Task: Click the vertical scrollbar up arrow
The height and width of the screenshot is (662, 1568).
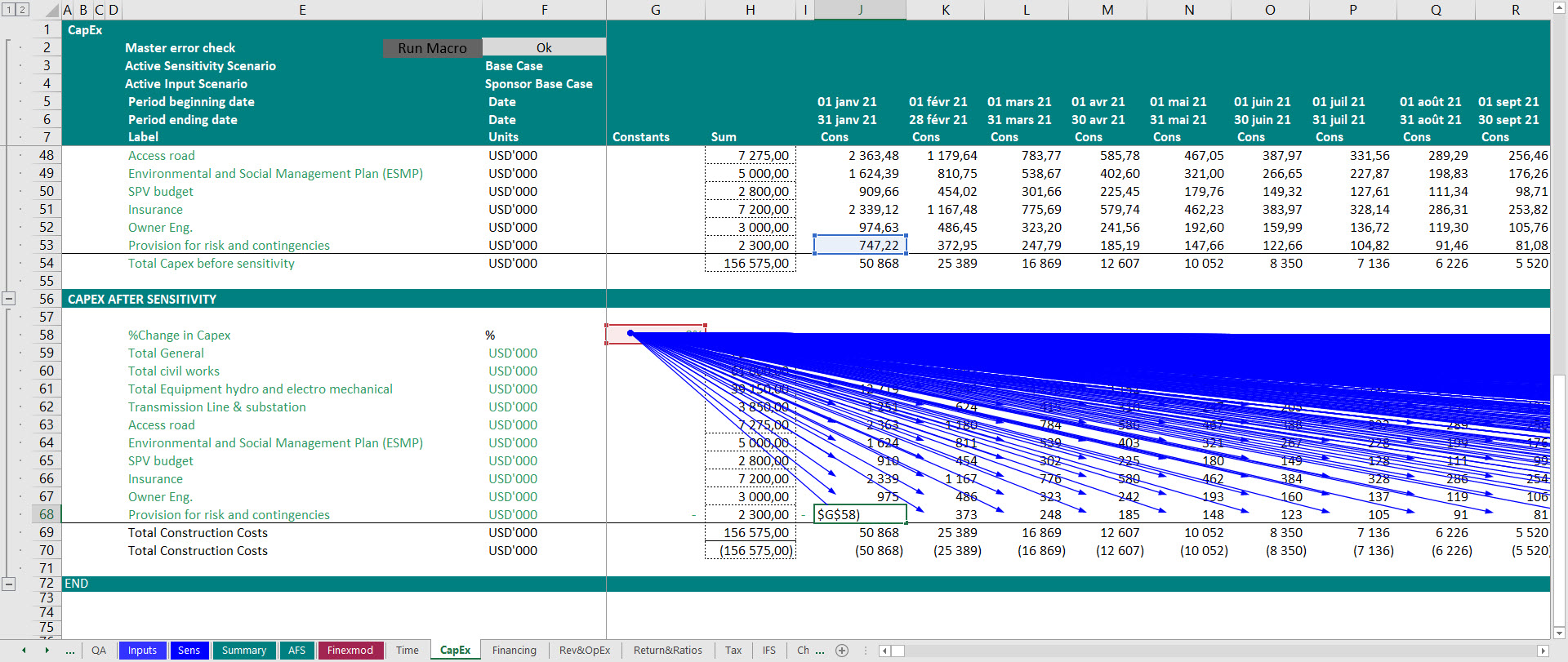Action: coord(1559,7)
